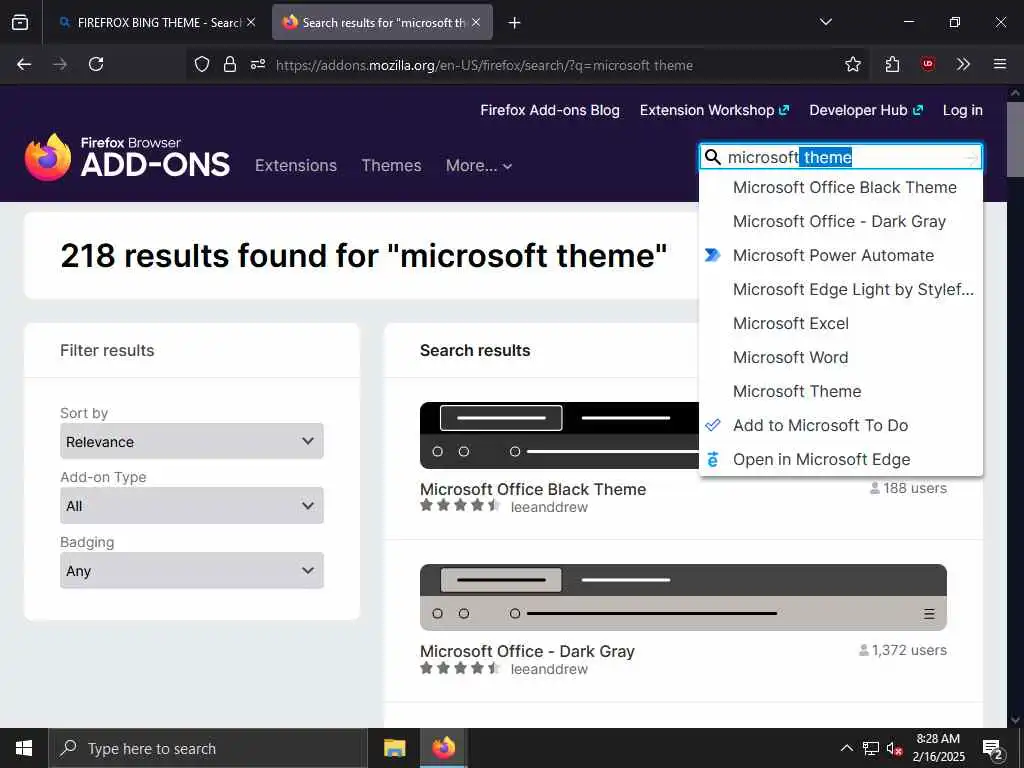This screenshot has height=768, width=1024.
Task: Open the notification center icon
Action: click(x=993, y=749)
